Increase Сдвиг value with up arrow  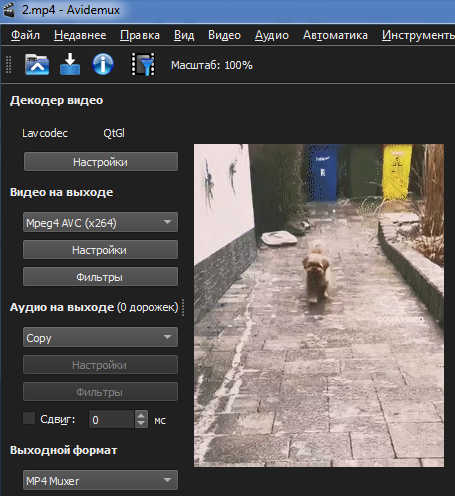(x=141, y=415)
